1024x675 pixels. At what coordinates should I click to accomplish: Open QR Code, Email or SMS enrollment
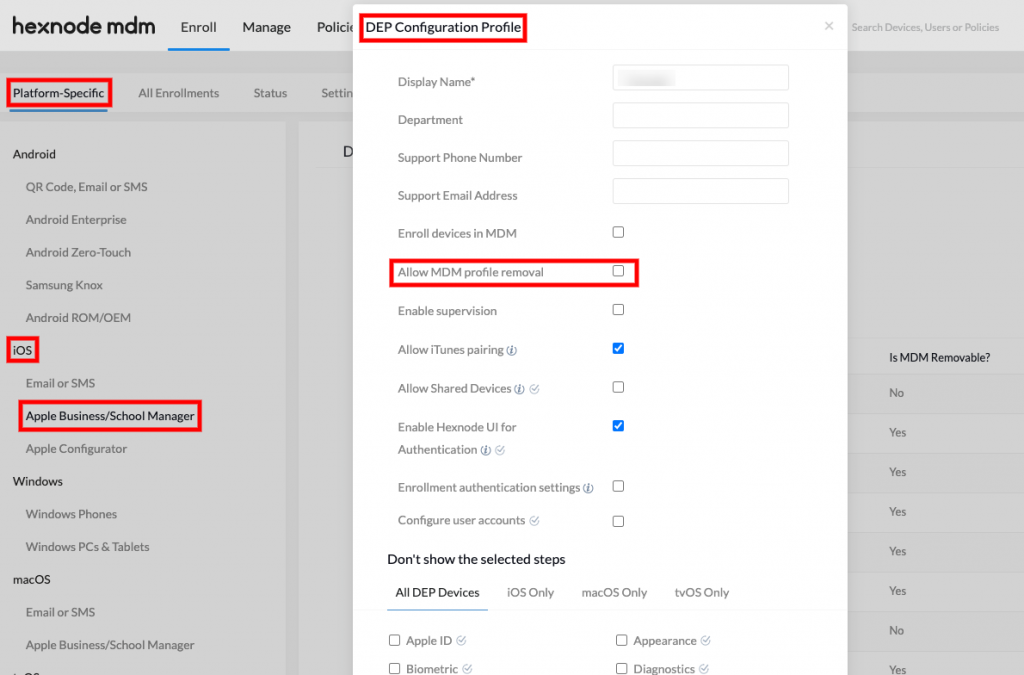pyautogui.click(x=86, y=187)
